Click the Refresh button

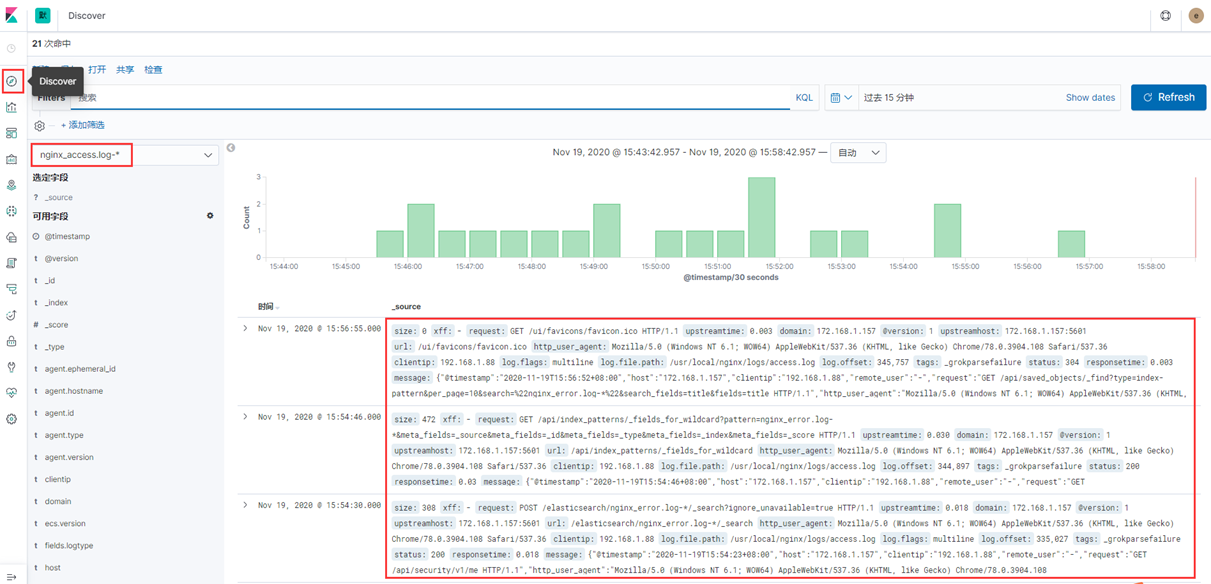click(1168, 97)
